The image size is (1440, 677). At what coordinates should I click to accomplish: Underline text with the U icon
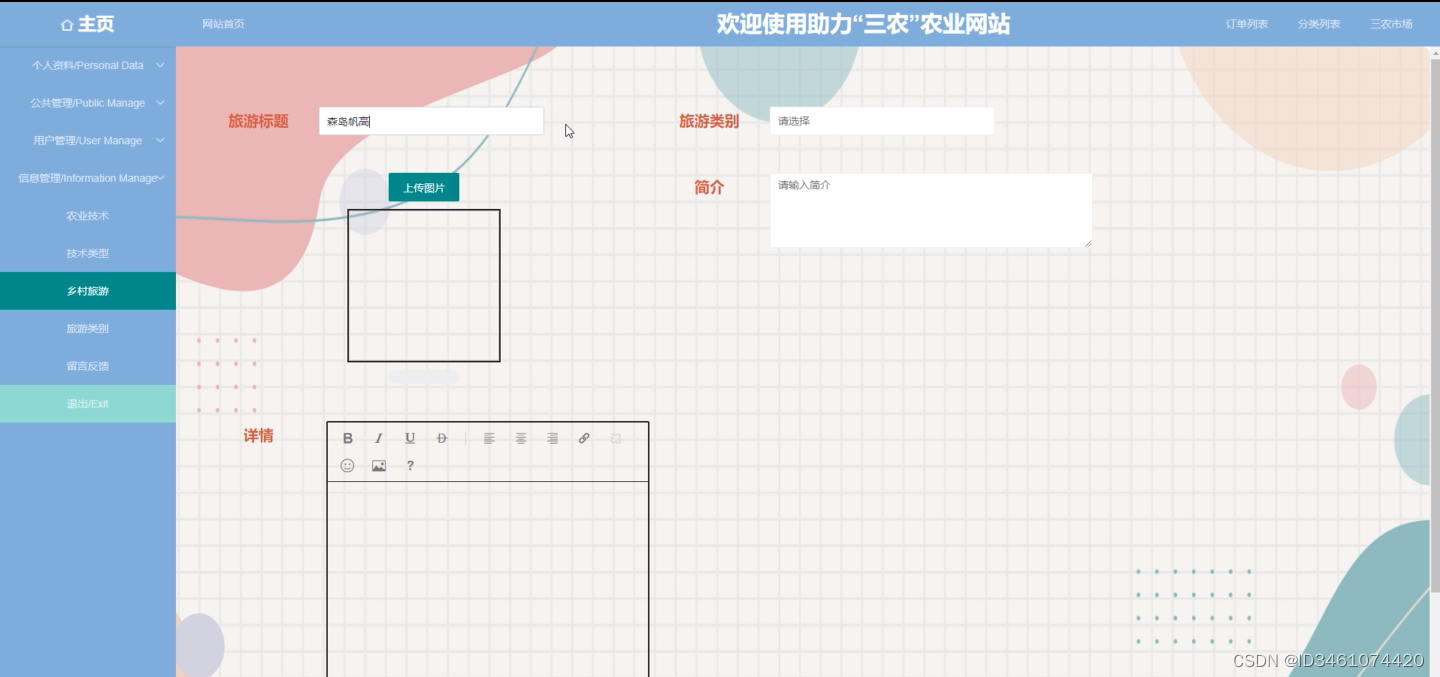(410, 438)
